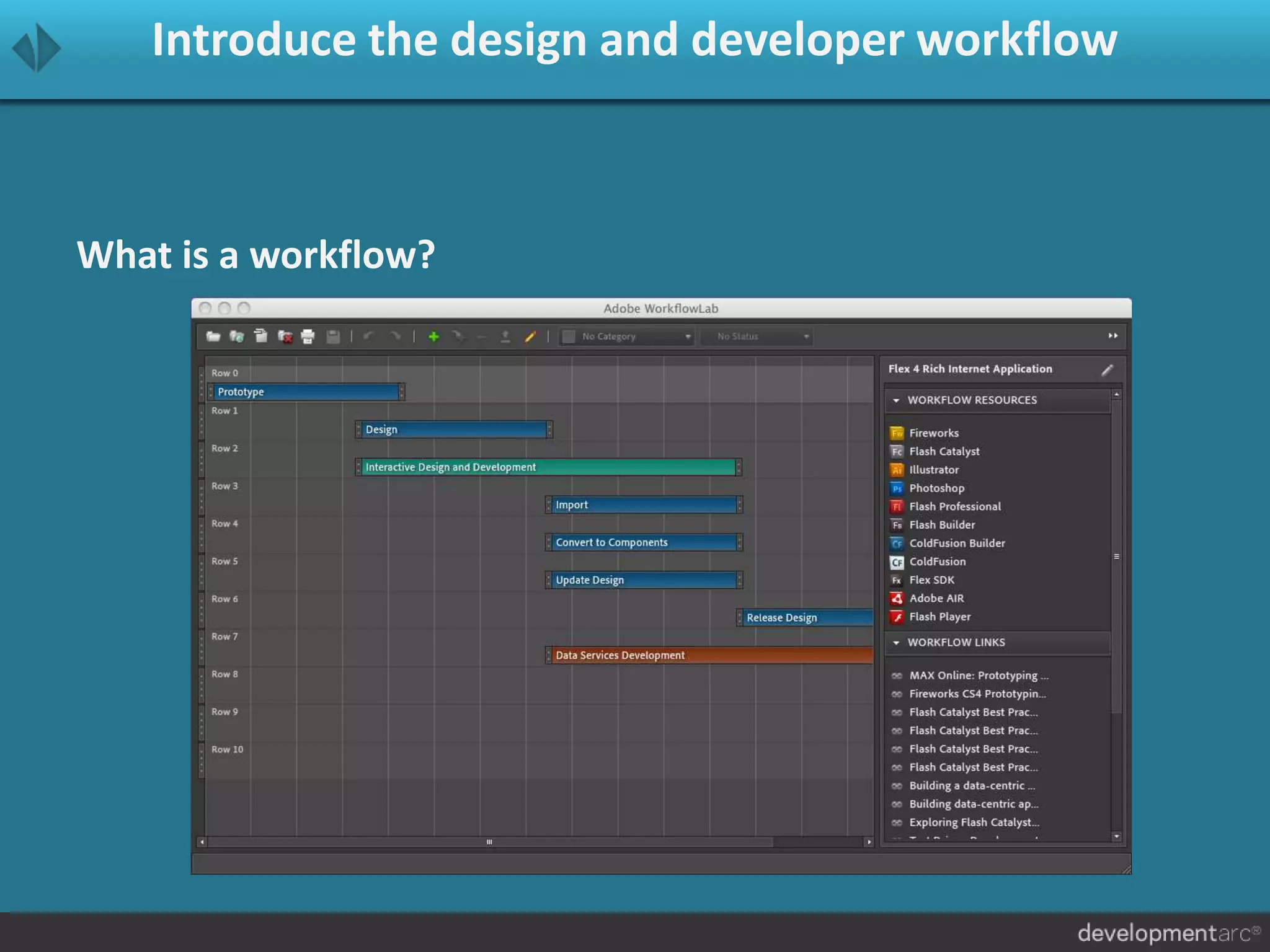Click the redo arrow icon
1270x952 pixels.
point(395,336)
